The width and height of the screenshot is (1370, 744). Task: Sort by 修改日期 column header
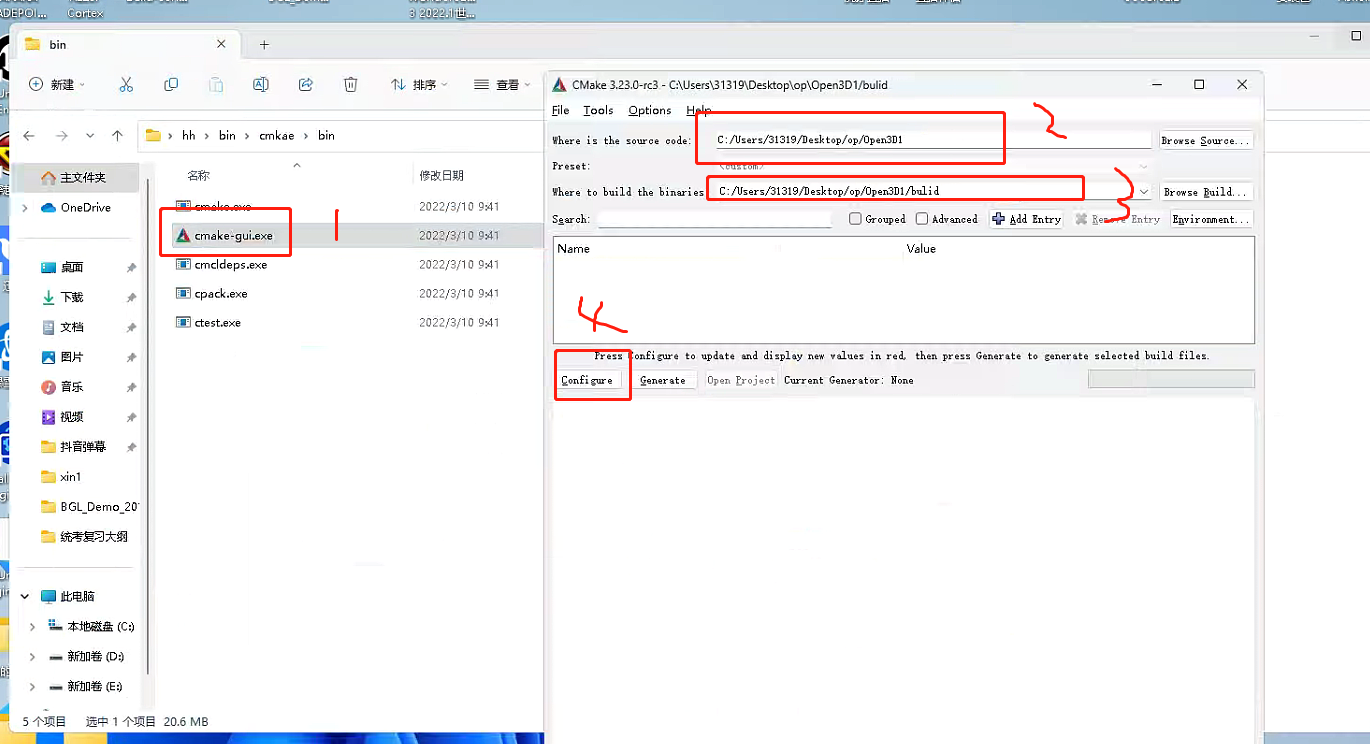(441, 176)
